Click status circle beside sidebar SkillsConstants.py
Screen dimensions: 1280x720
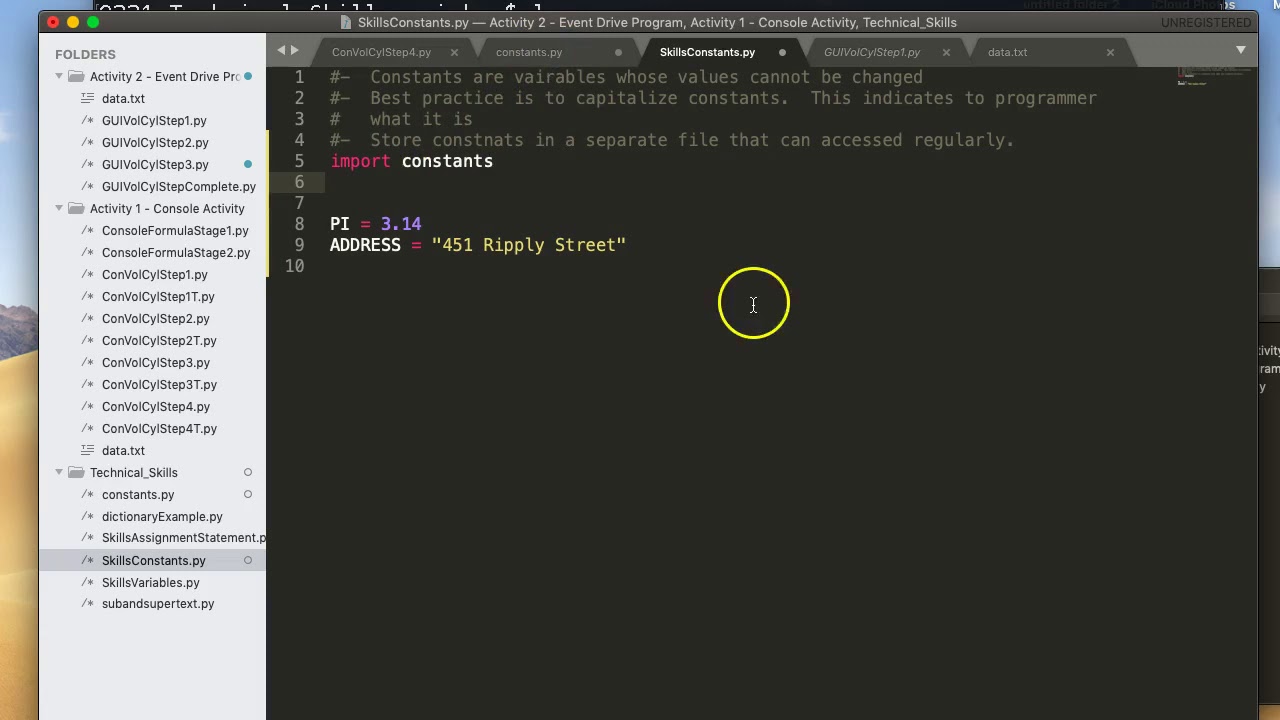click(248, 561)
